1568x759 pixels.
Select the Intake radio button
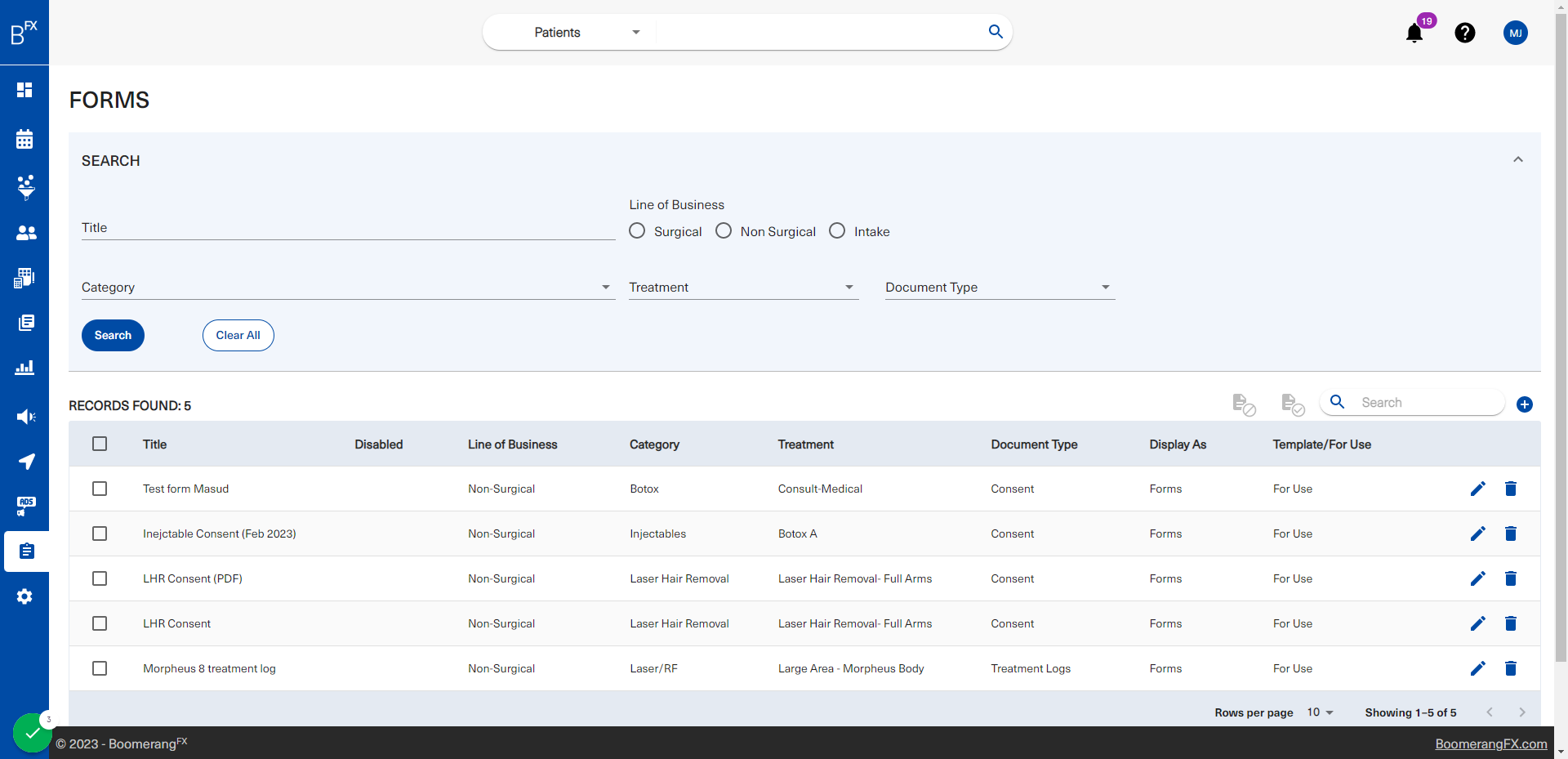(837, 231)
